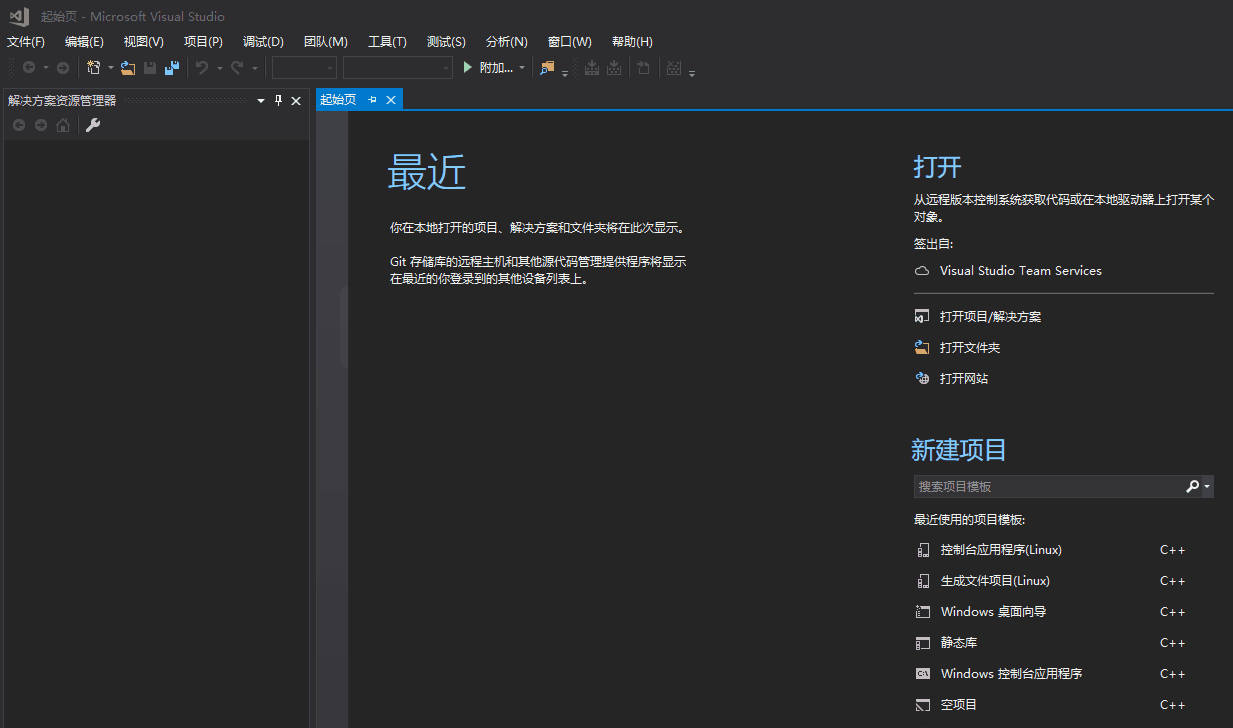Click Solution Explorer forward arrow icon

pos(41,125)
